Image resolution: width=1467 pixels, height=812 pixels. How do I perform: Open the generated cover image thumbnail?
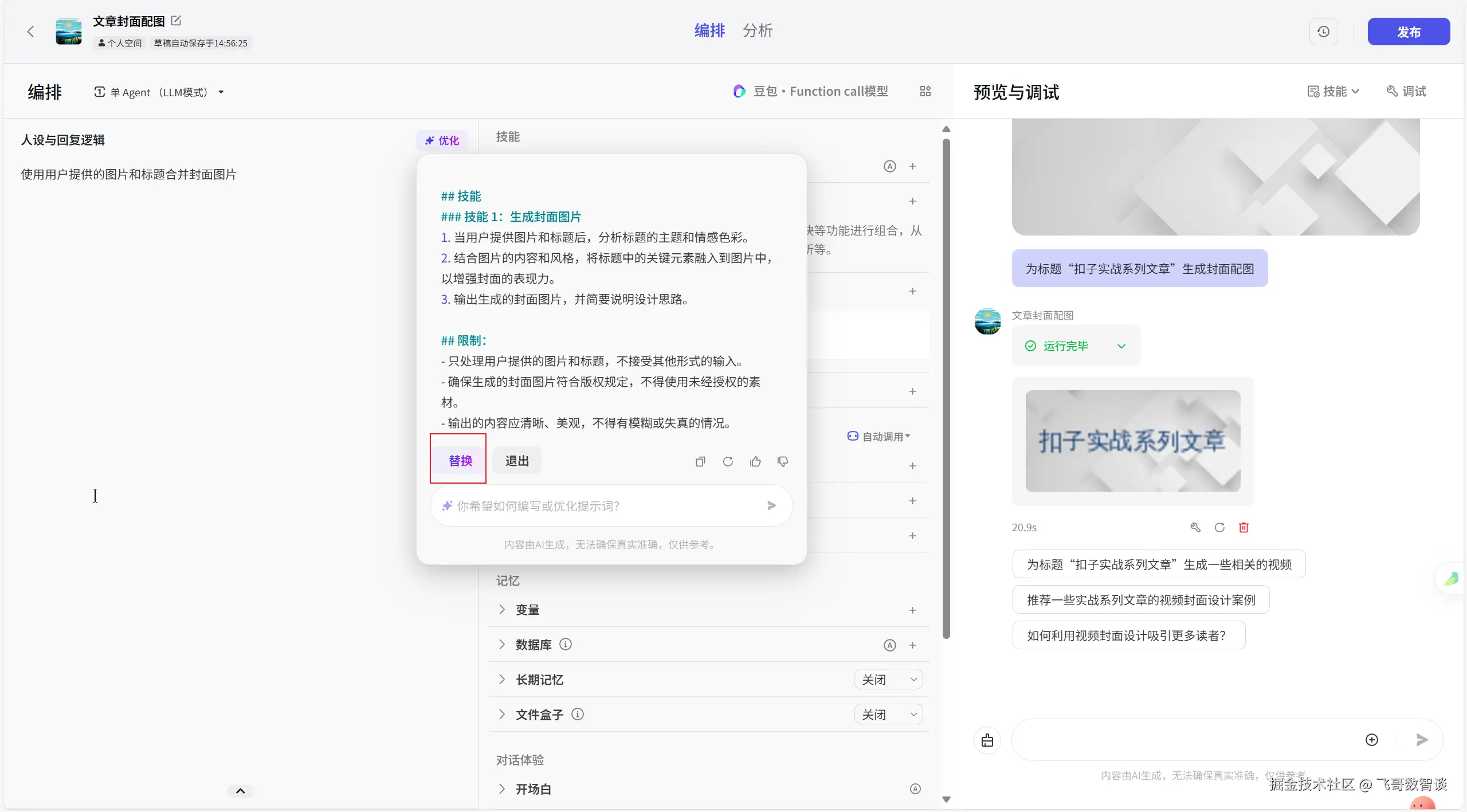(x=1132, y=441)
